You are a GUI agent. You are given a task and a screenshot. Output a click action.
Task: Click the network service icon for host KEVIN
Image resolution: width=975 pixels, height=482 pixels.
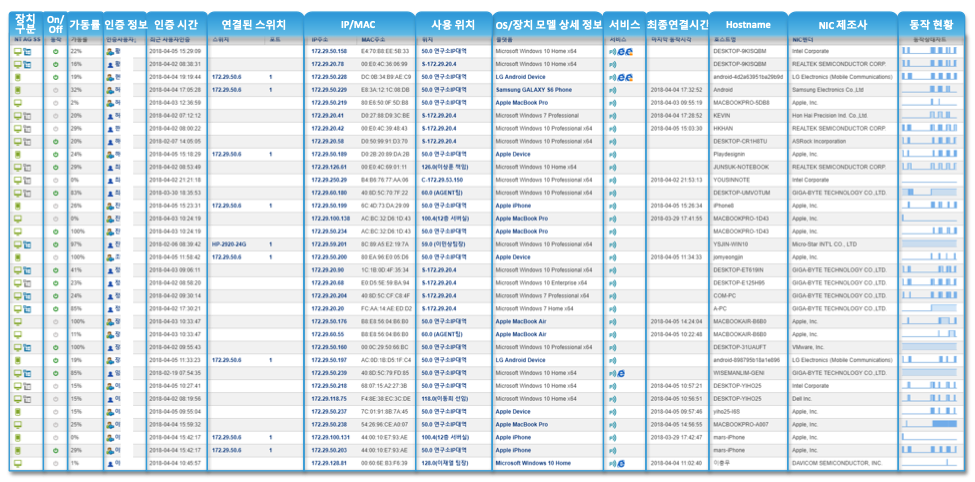point(612,116)
